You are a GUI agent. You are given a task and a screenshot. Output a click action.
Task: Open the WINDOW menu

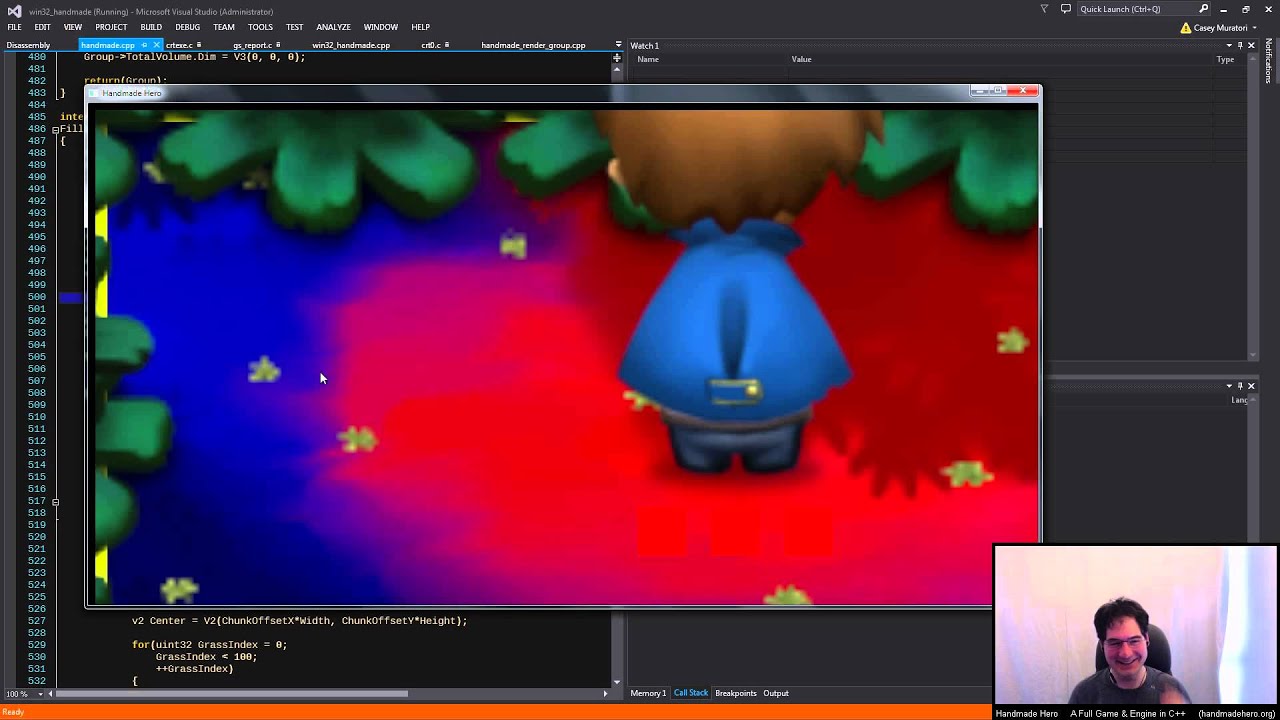pyautogui.click(x=381, y=27)
